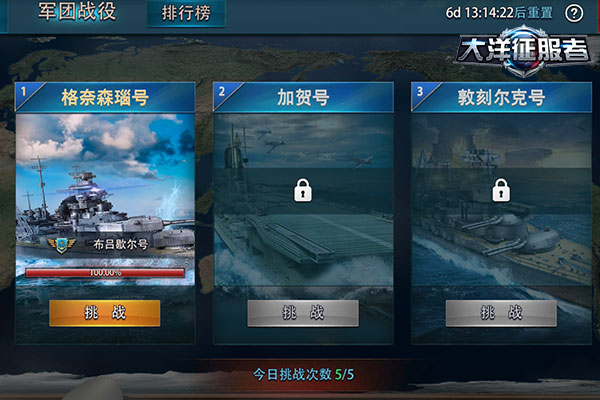
Task: Click the red 100.00% health bar
Action: pyautogui.click(x=105, y=273)
